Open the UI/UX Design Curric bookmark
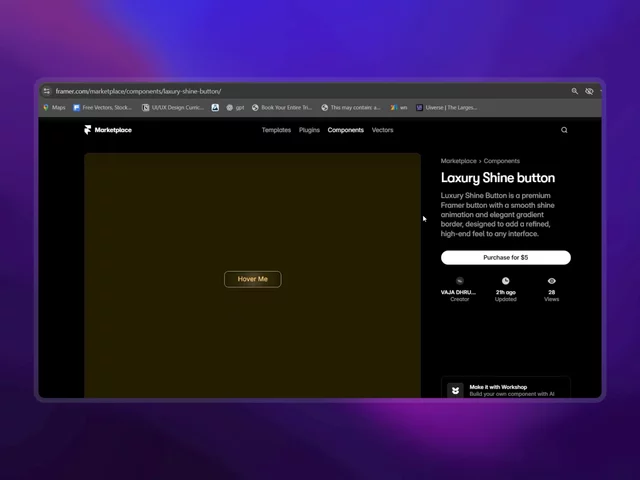This screenshot has height=480, width=640. (173, 107)
